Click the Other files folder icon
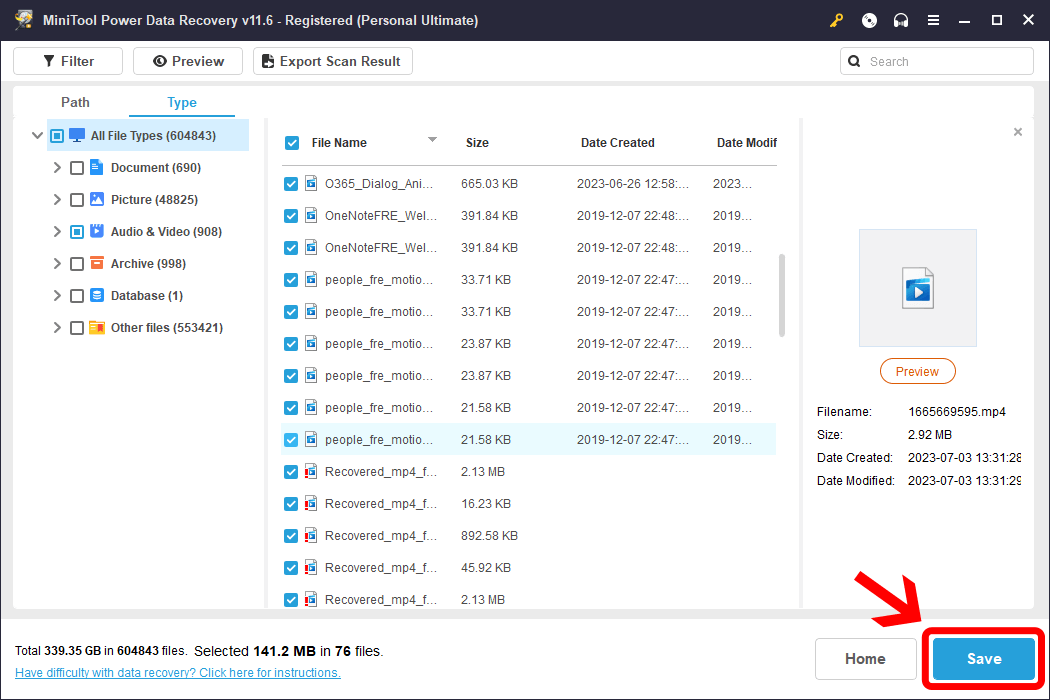Viewport: 1050px width, 700px height. click(x=96, y=328)
